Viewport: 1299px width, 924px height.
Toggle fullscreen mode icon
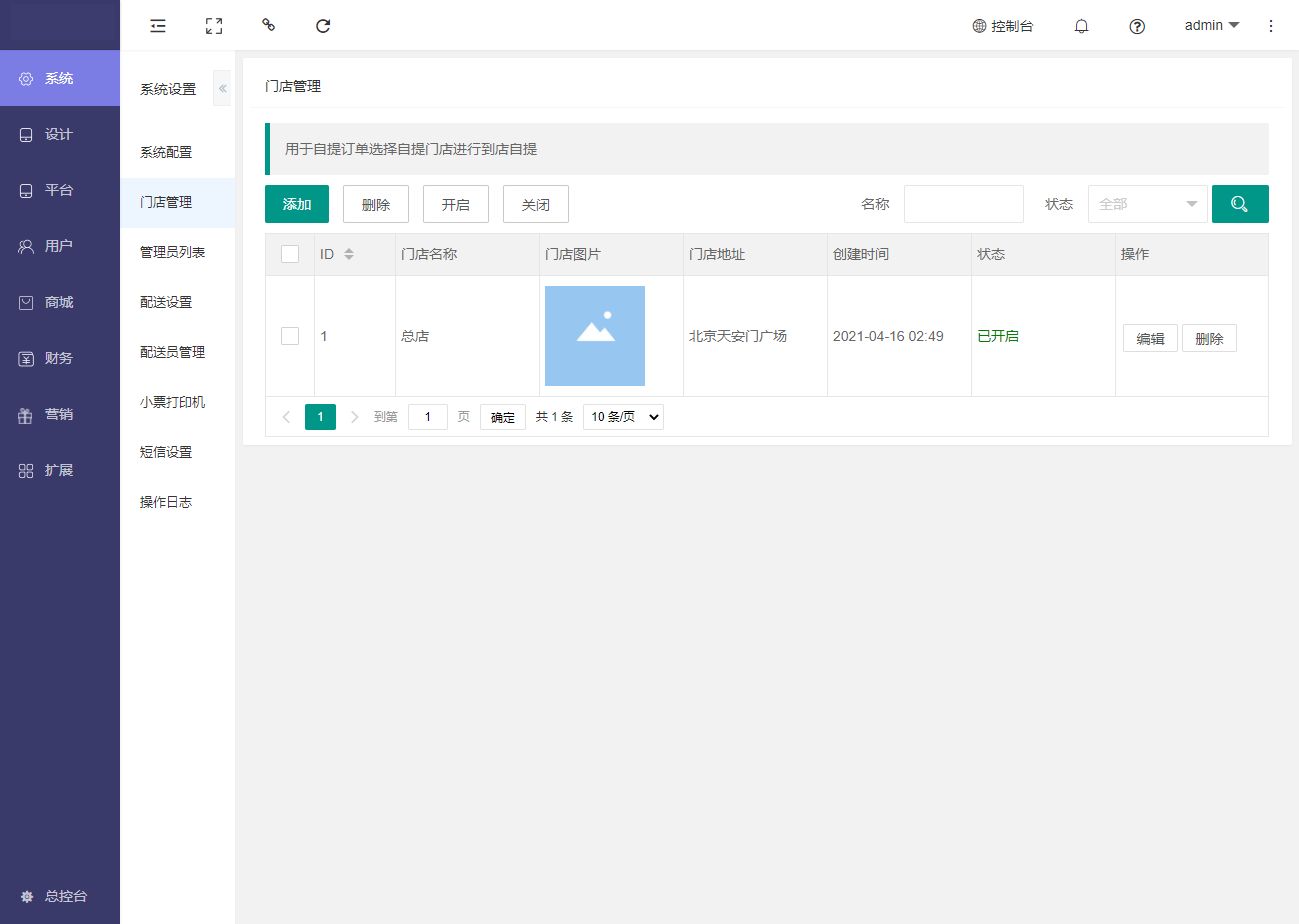point(213,26)
